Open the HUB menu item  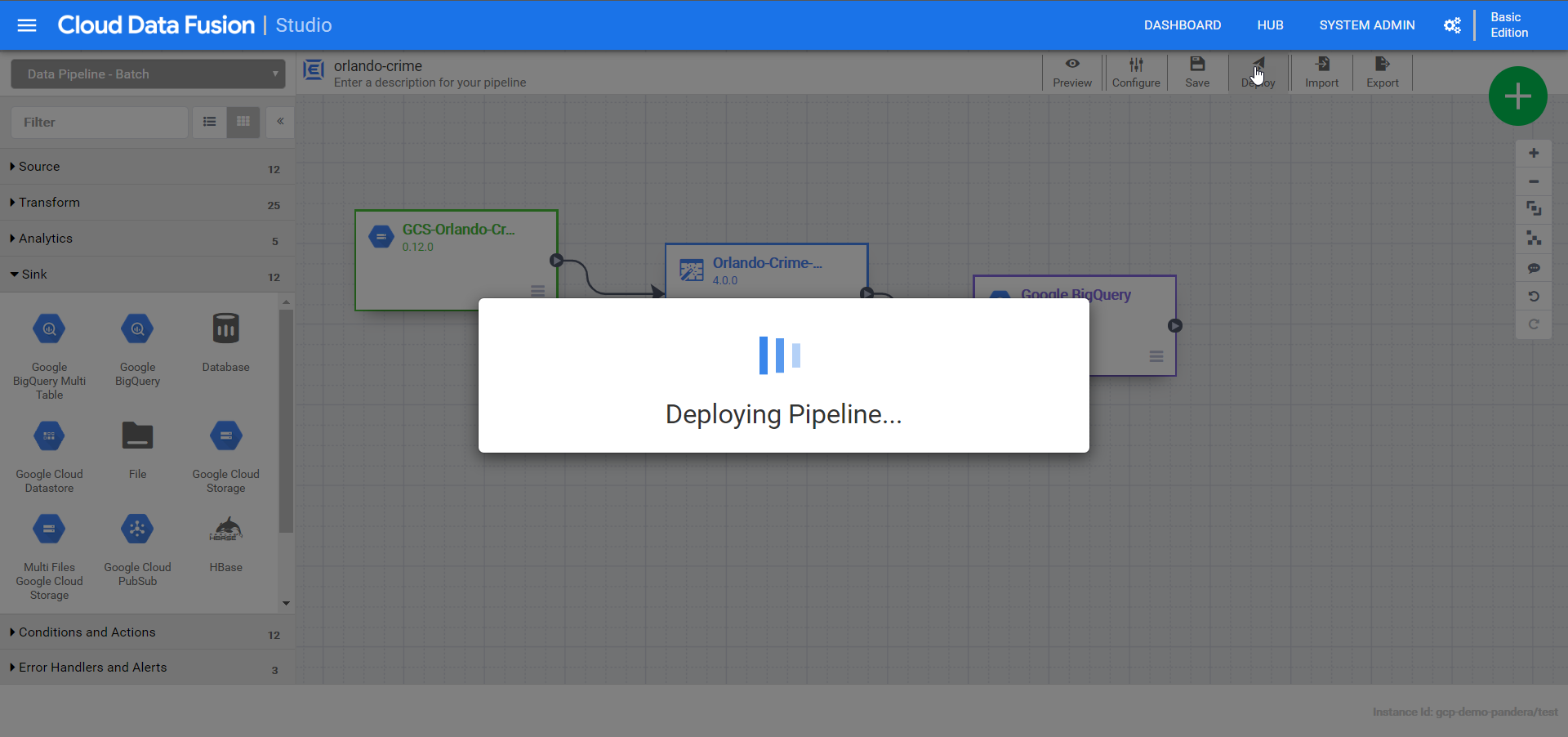1270,25
